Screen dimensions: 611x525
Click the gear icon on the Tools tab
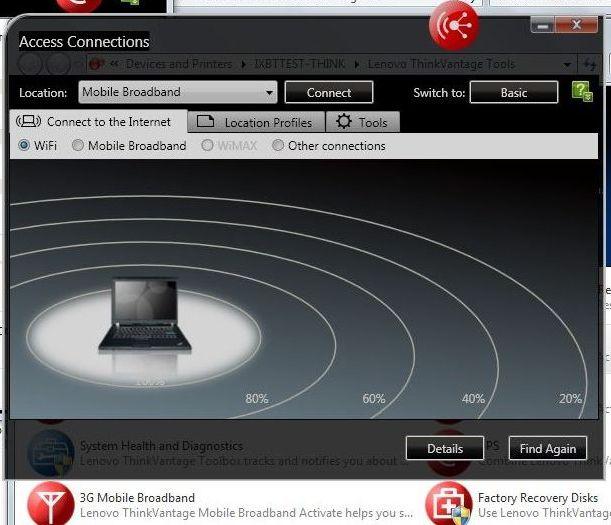pyautogui.click(x=344, y=122)
